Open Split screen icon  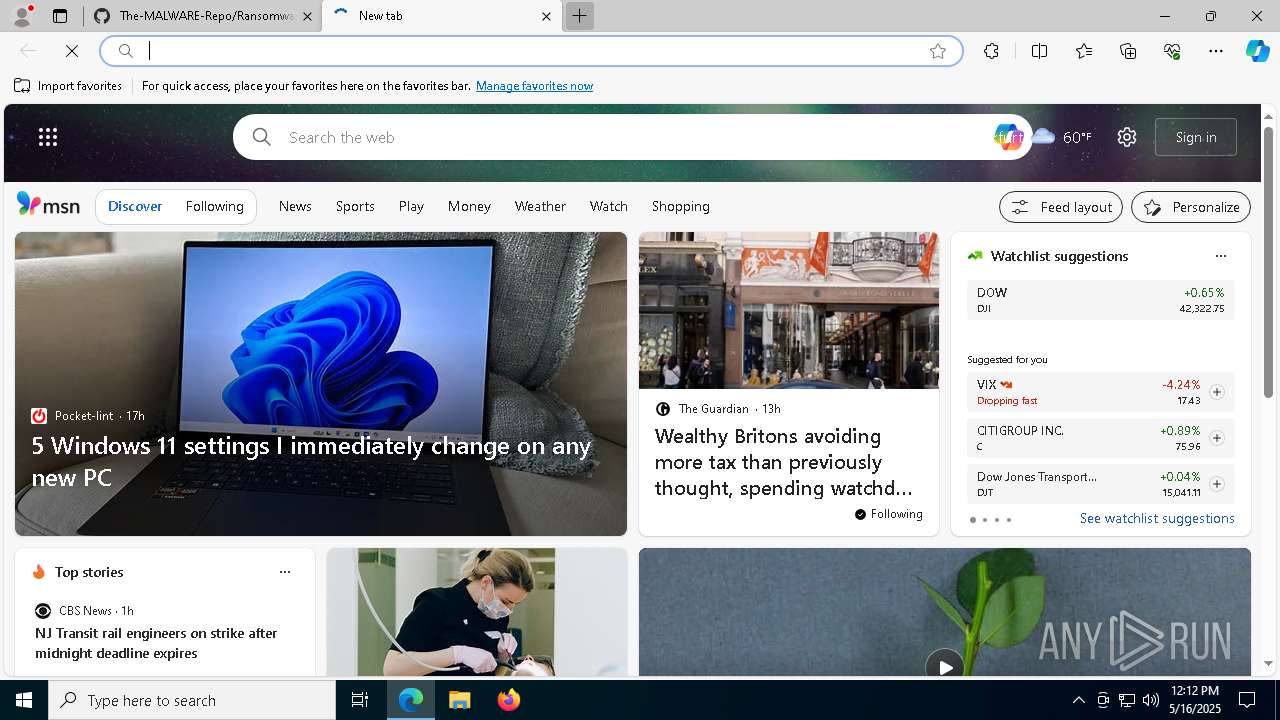(x=1039, y=51)
